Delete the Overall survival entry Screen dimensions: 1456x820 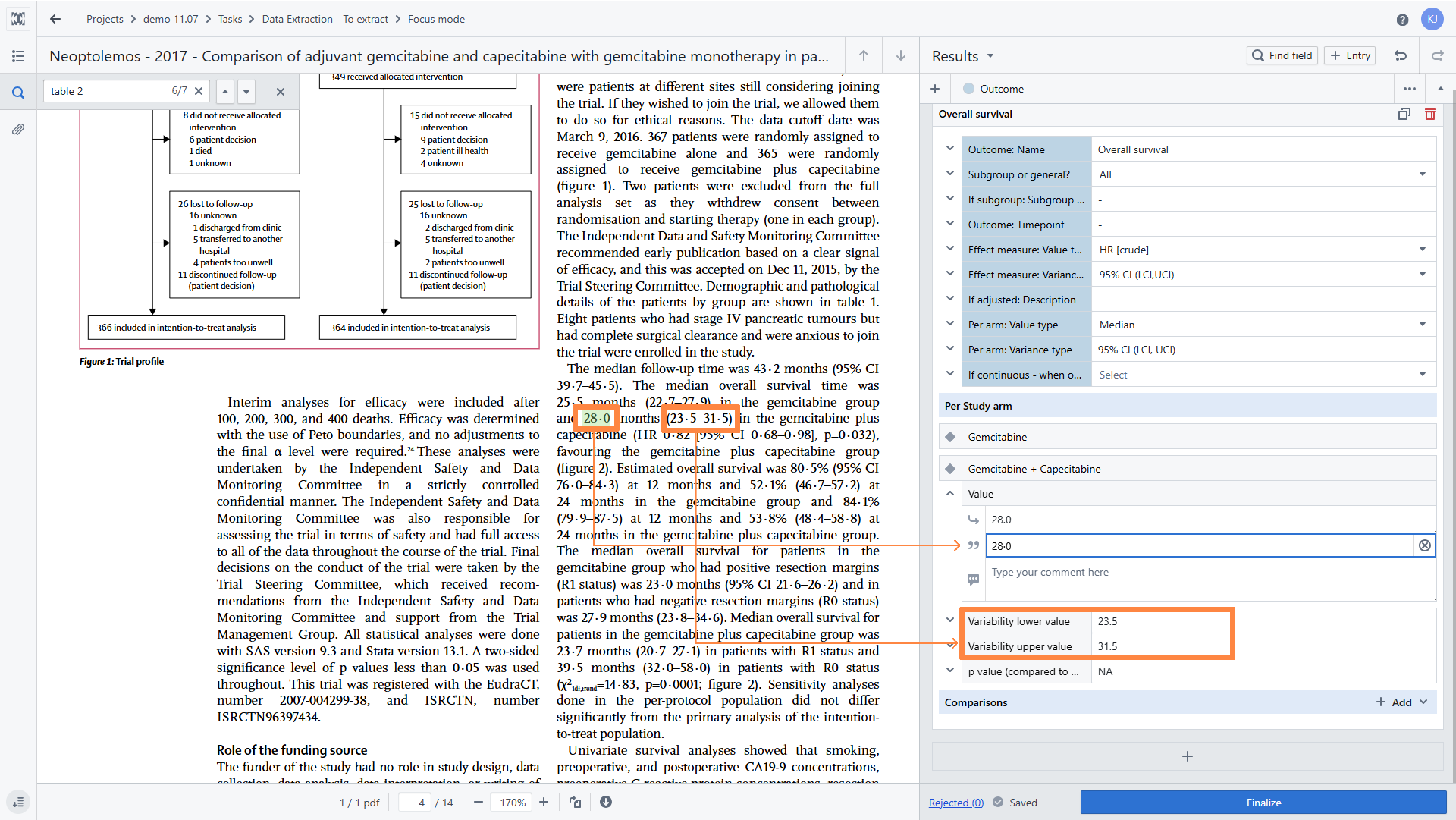1430,114
